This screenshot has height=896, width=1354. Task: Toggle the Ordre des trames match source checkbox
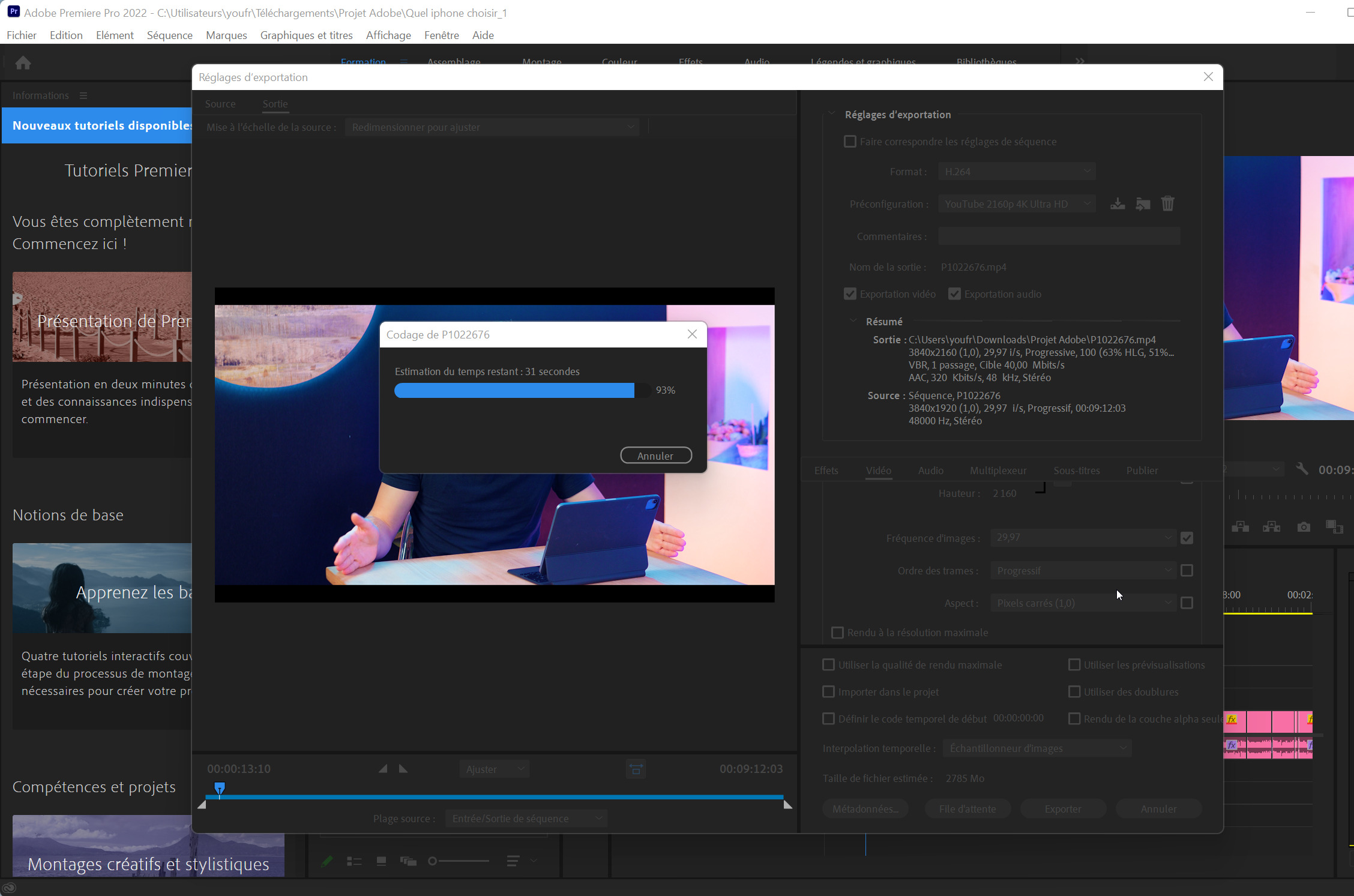click(1187, 570)
